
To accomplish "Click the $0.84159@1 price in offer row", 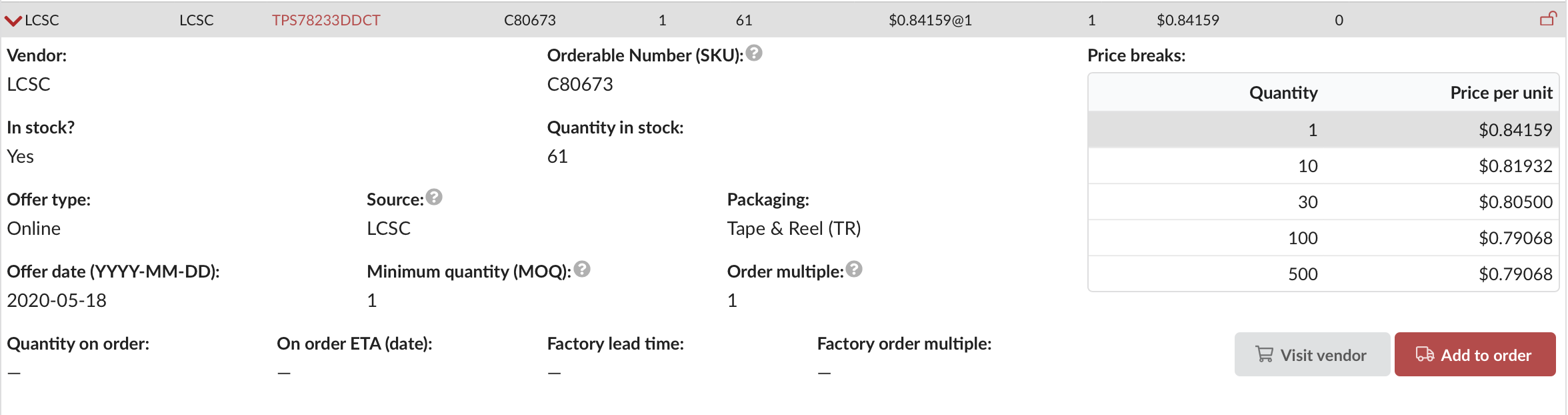I will [x=930, y=20].
